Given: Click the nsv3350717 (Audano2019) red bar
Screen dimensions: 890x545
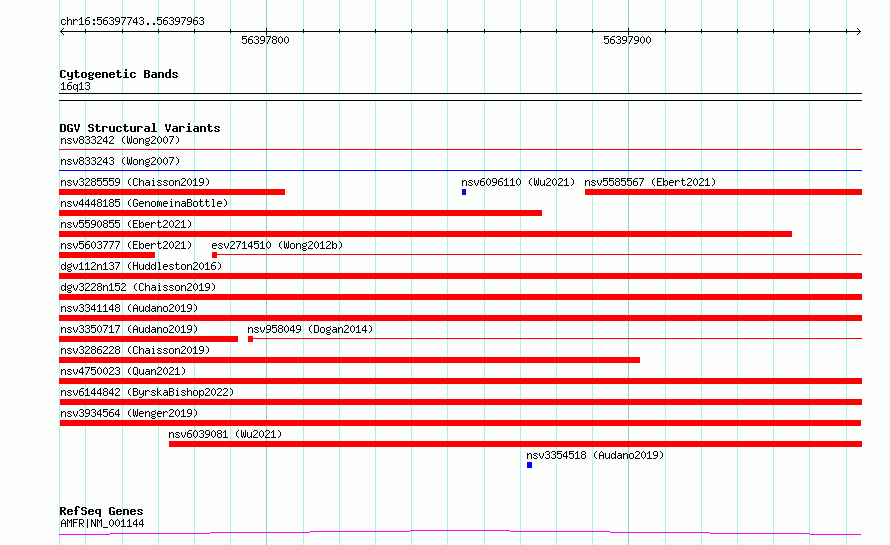Looking at the screenshot, I should click(149, 339).
